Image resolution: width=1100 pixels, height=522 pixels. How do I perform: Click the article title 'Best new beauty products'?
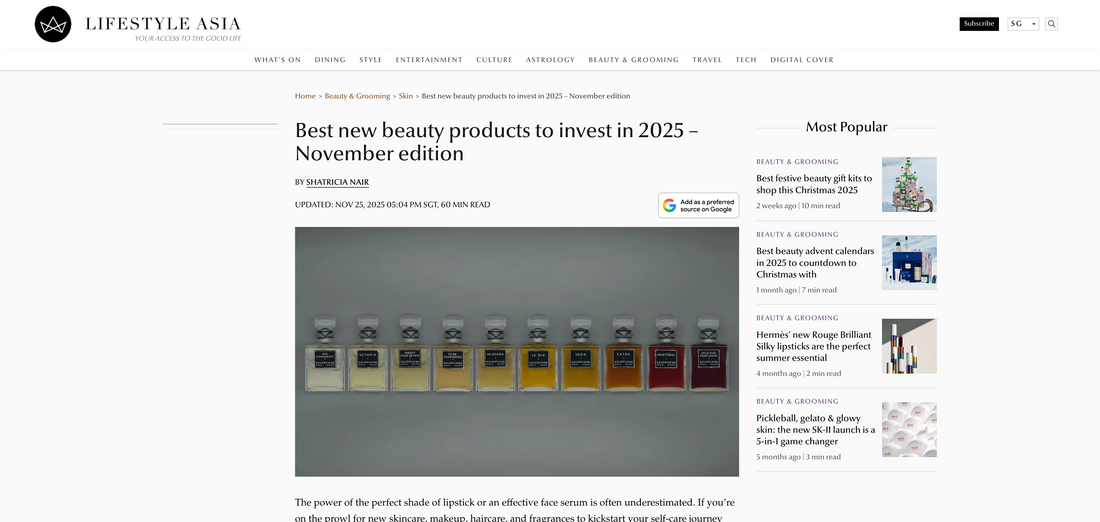(x=497, y=141)
